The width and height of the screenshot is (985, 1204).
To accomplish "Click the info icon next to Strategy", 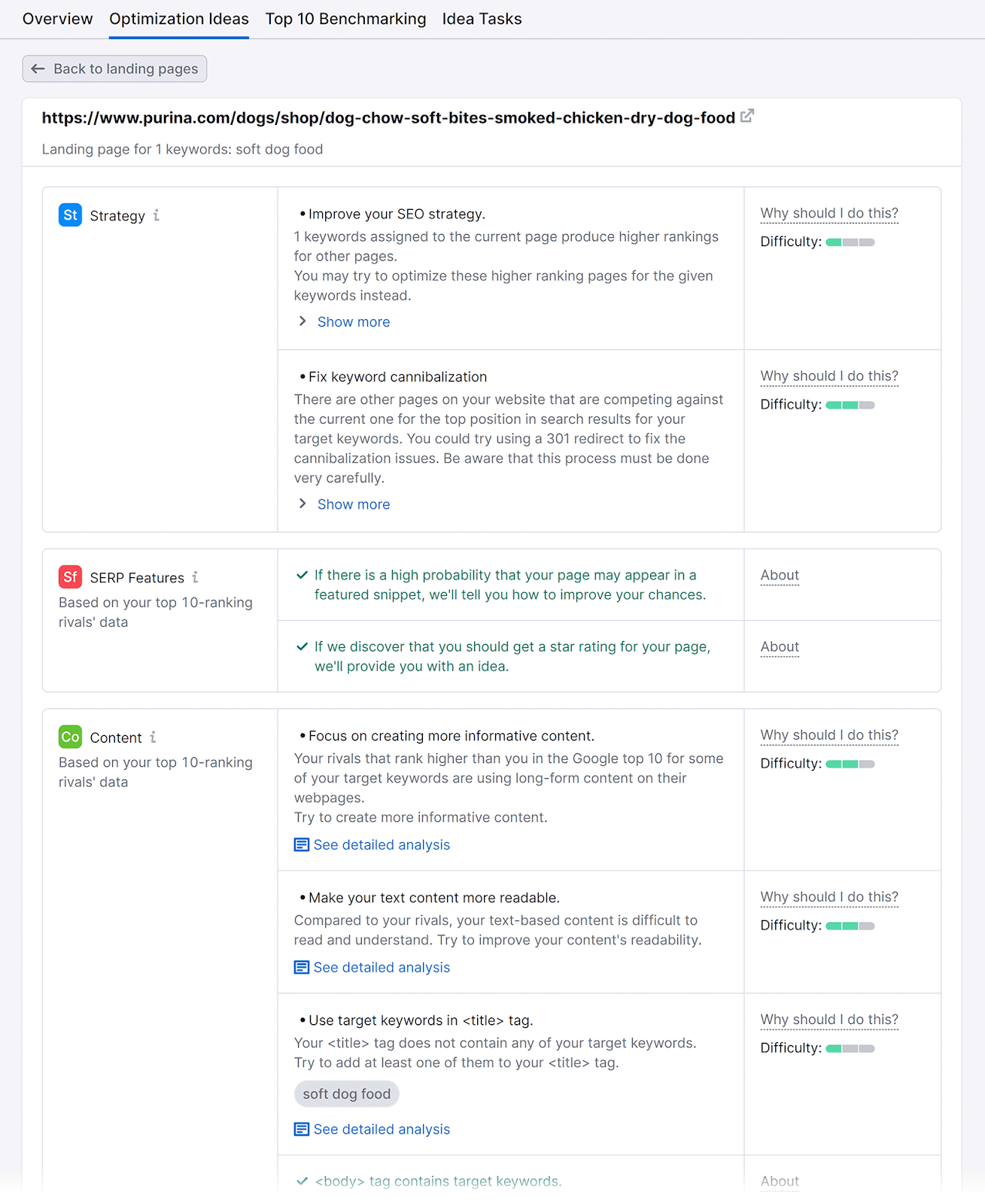I will pos(156,215).
